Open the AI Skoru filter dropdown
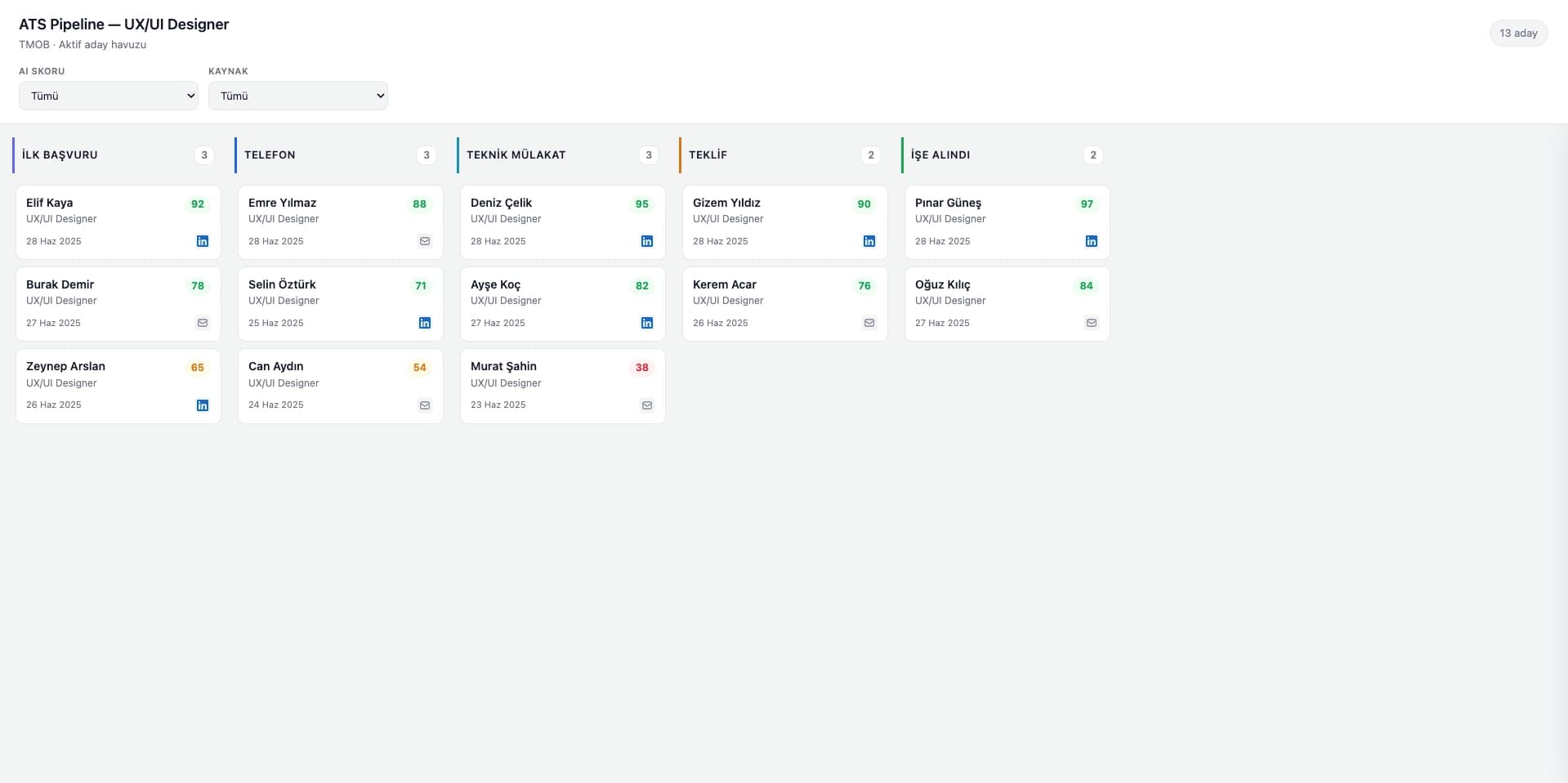The image size is (1568, 783). click(x=109, y=96)
